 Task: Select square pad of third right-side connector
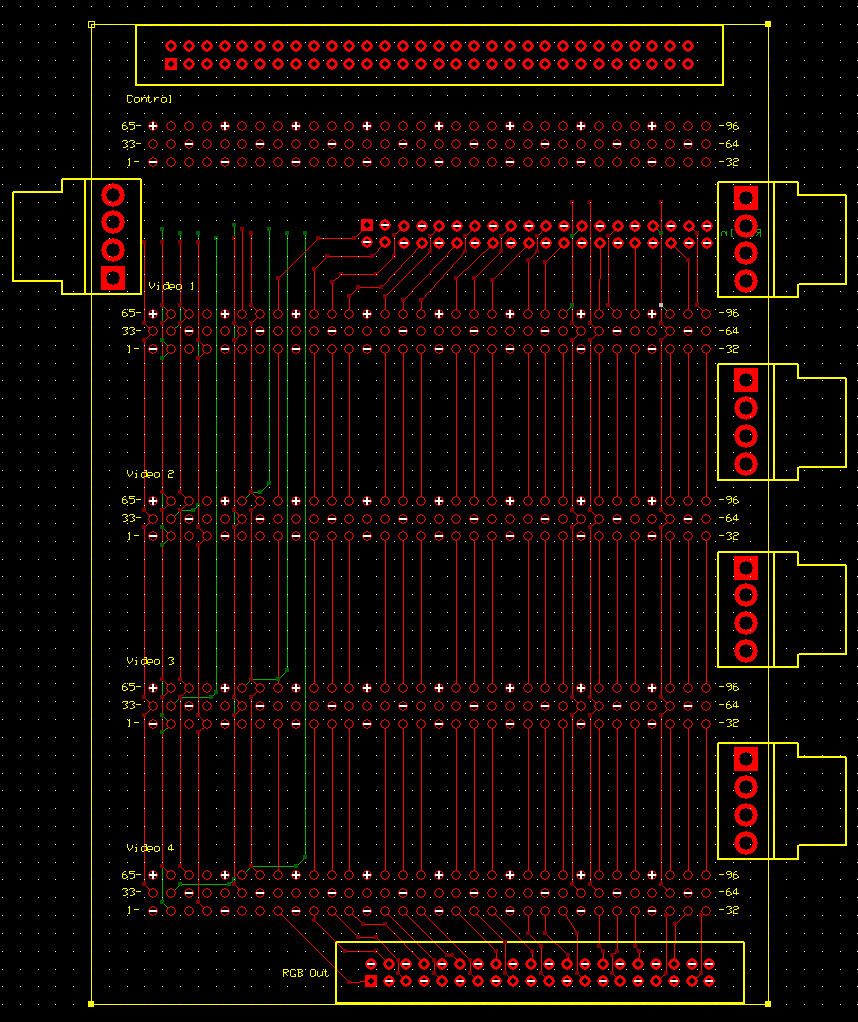pyautogui.click(x=745, y=568)
